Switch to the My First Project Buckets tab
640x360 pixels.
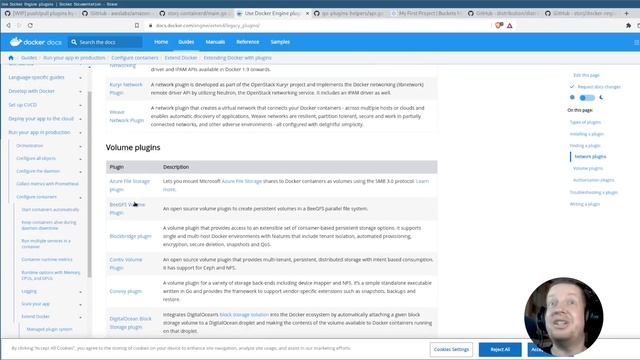[426, 13]
